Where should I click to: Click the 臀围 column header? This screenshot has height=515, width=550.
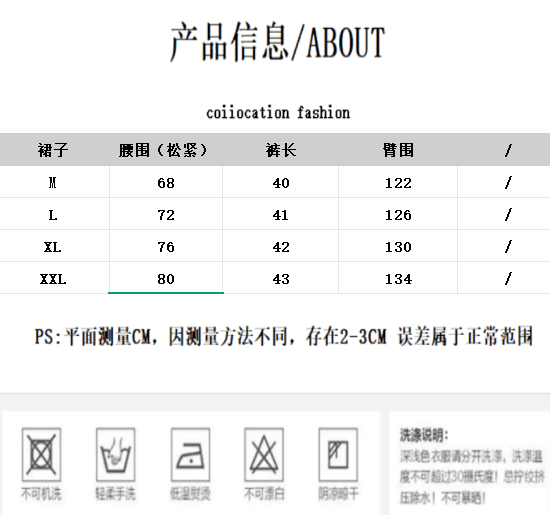(398, 150)
